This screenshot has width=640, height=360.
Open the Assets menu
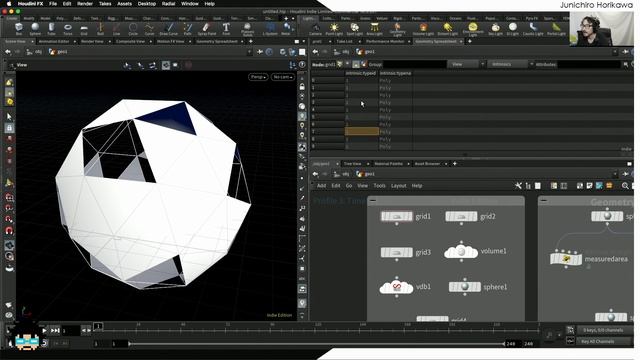pos(124,4)
